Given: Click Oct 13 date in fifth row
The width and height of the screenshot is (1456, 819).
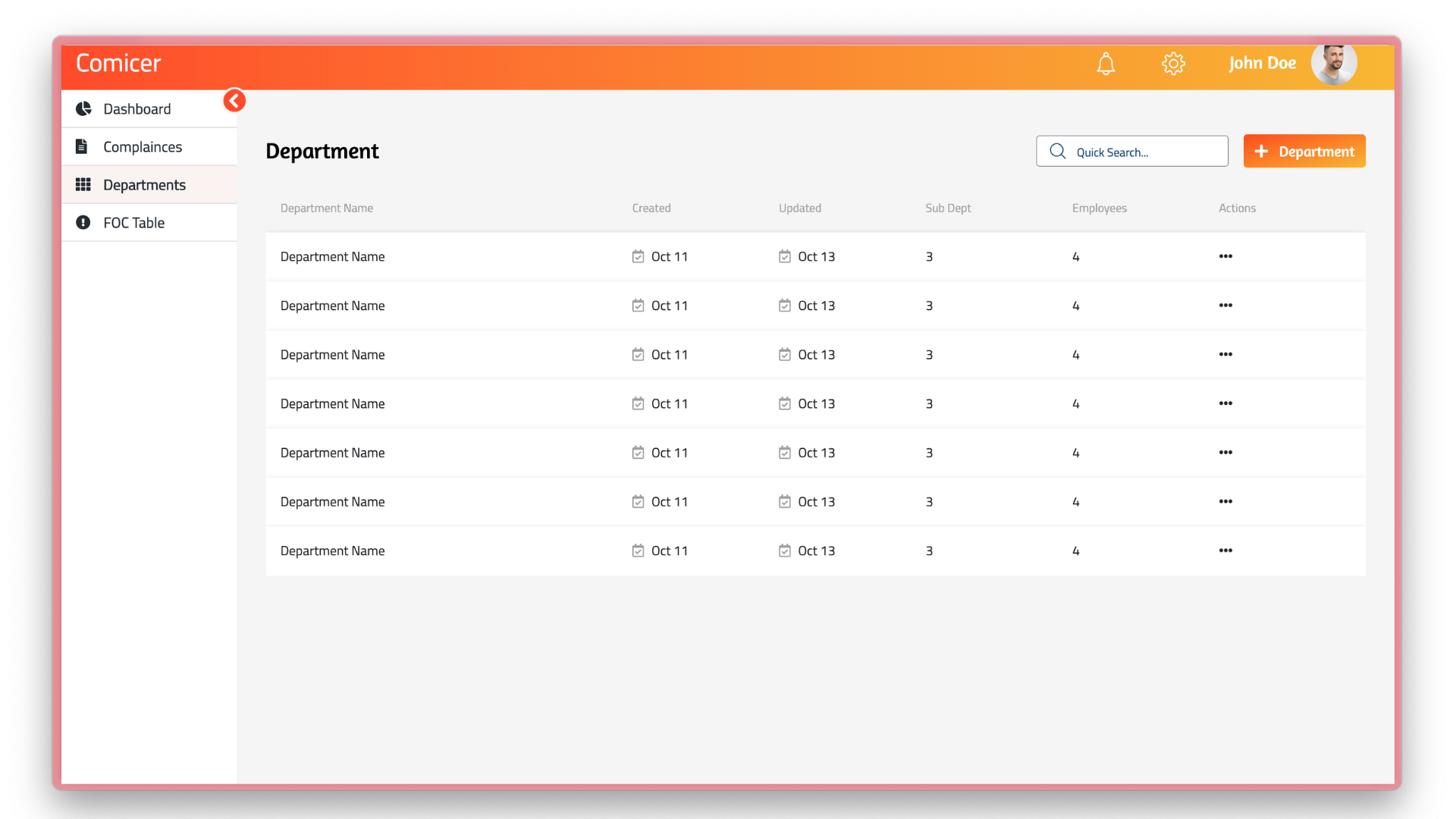Looking at the screenshot, I should [816, 453].
